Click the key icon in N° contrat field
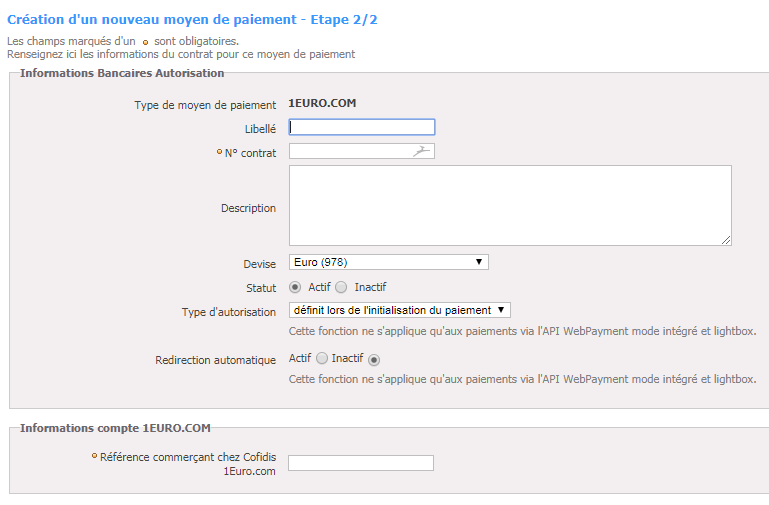Viewport: 769px width, 505px height. tap(421, 151)
